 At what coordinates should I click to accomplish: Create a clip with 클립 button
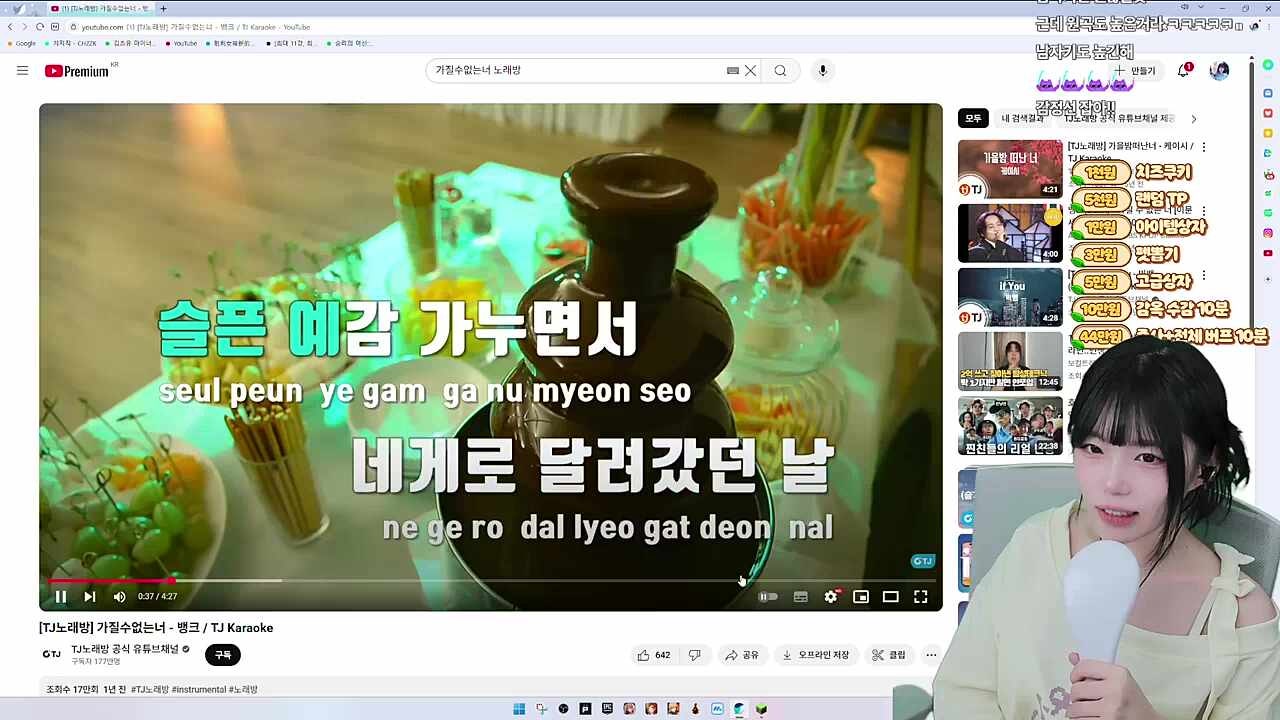888,655
